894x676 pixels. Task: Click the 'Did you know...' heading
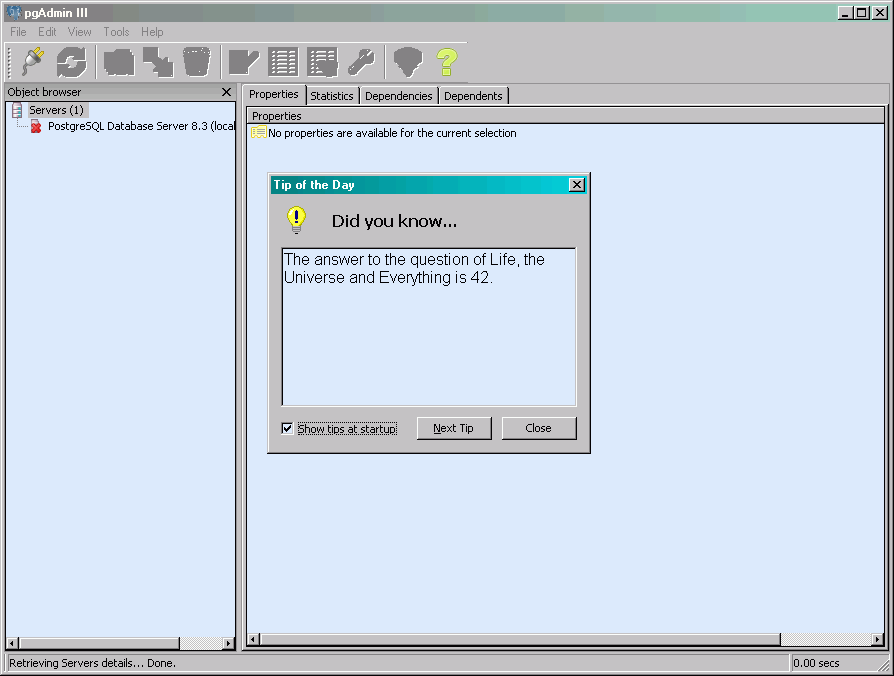coord(395,221)
